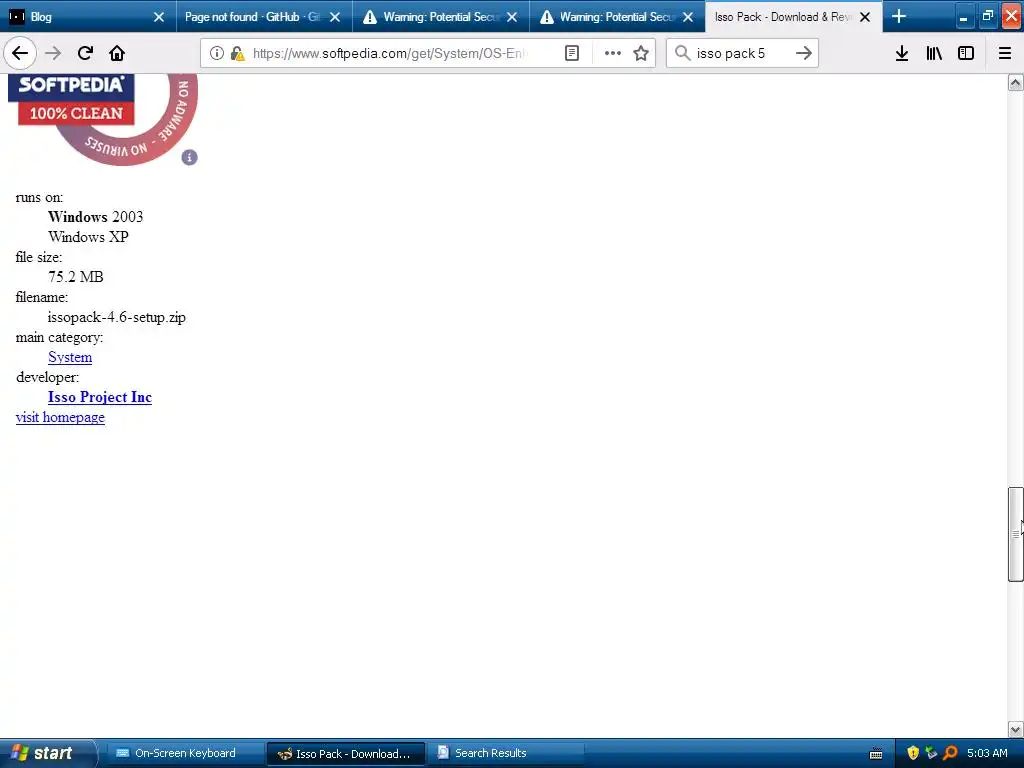Open Search Results from taskbar
Image resolution: width=1024 pixels, height=768 pixels.
(506, 753)
